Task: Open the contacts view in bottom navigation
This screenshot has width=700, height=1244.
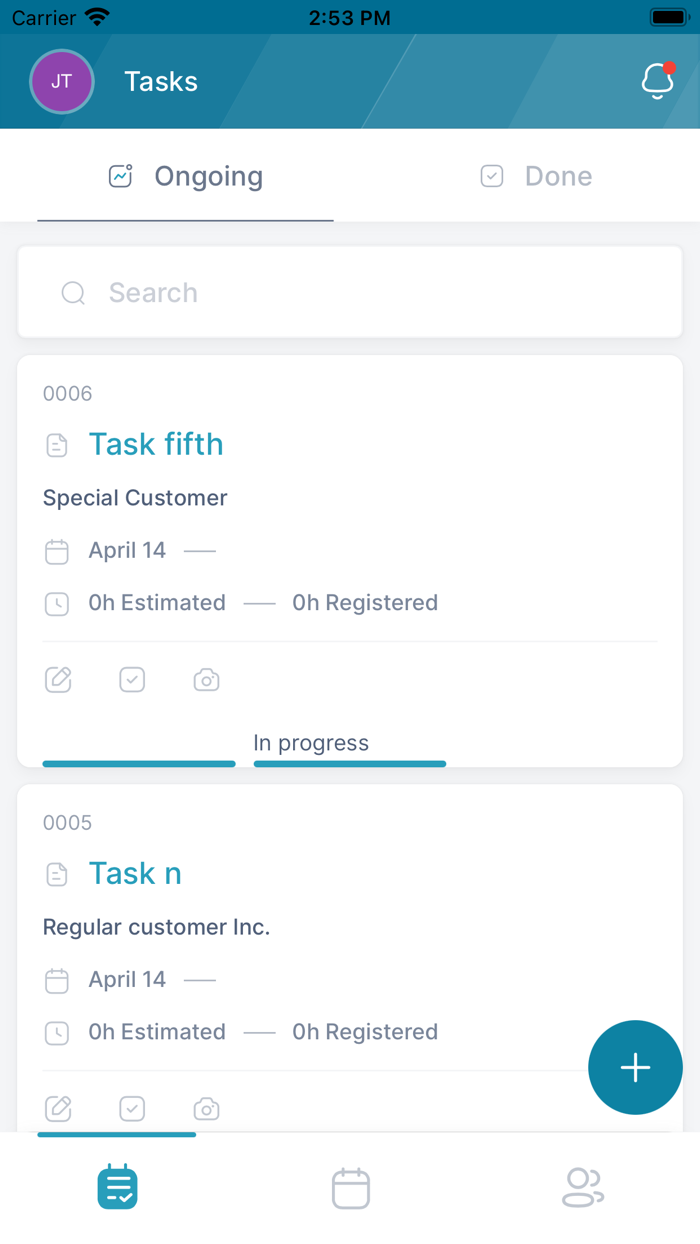Action: 583,1187
